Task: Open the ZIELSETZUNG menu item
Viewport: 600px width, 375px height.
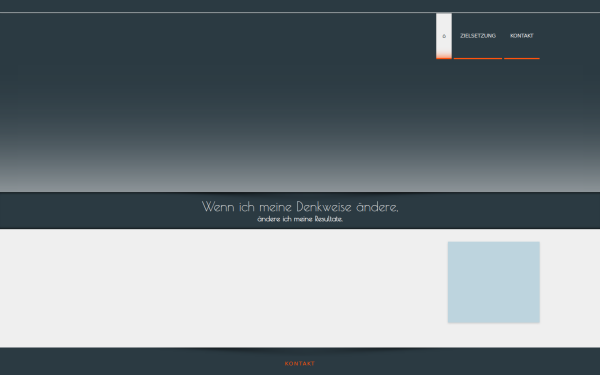Action: click(x=478, y=36)
